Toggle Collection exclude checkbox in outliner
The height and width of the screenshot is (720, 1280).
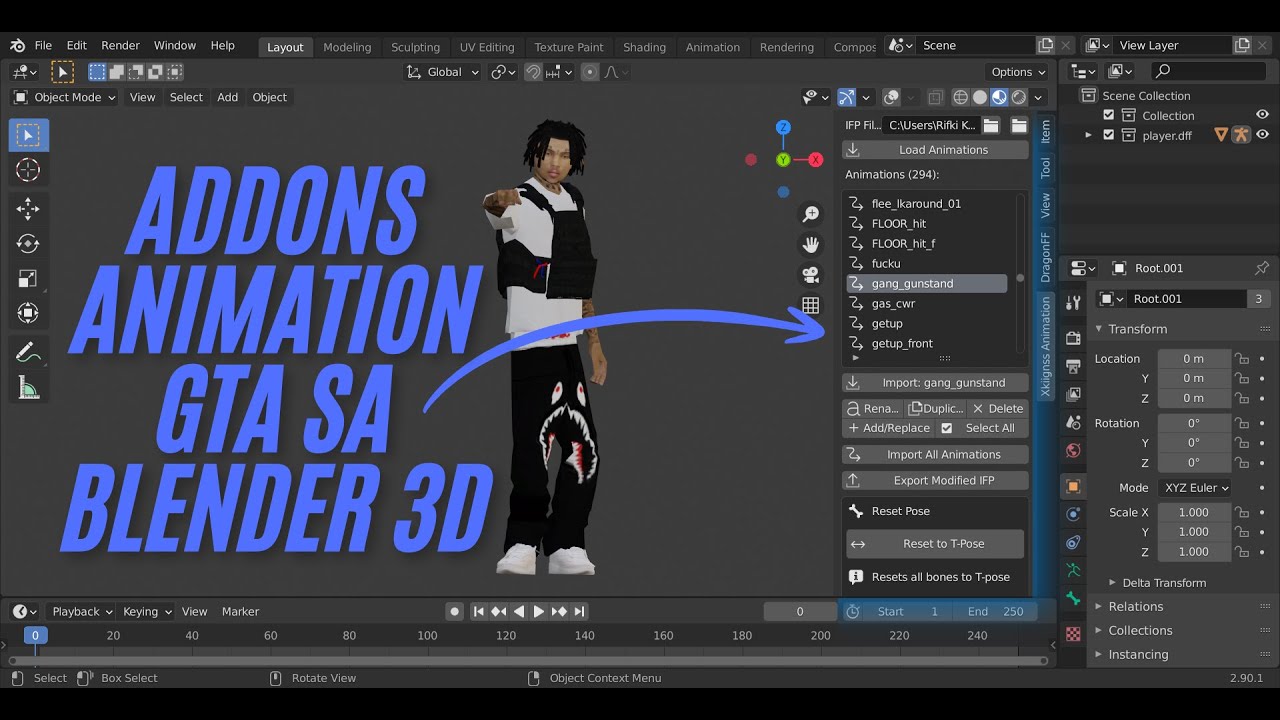1108,115
